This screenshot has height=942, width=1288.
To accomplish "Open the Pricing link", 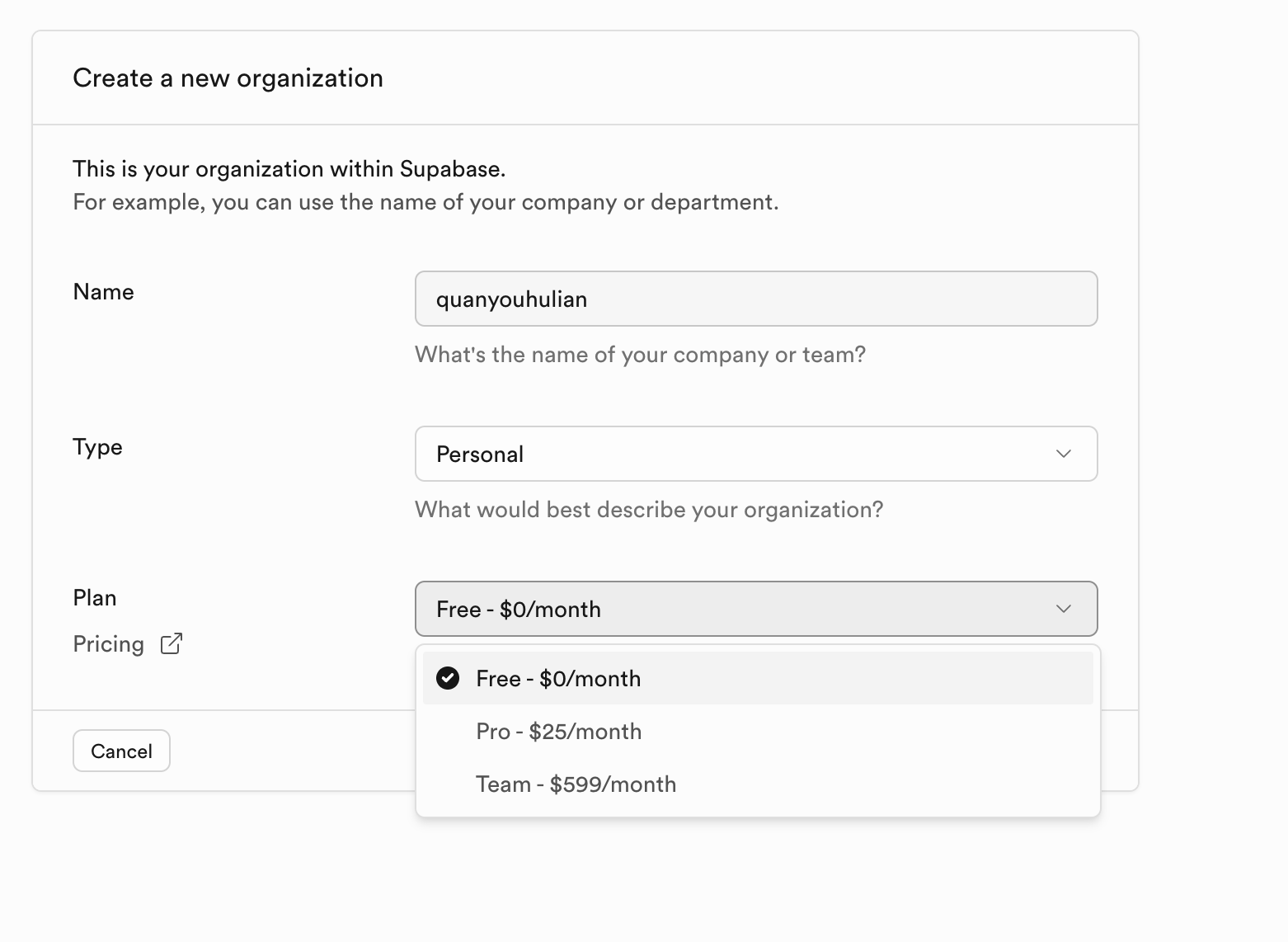I will pyautogui.click(x=109, y=644).
